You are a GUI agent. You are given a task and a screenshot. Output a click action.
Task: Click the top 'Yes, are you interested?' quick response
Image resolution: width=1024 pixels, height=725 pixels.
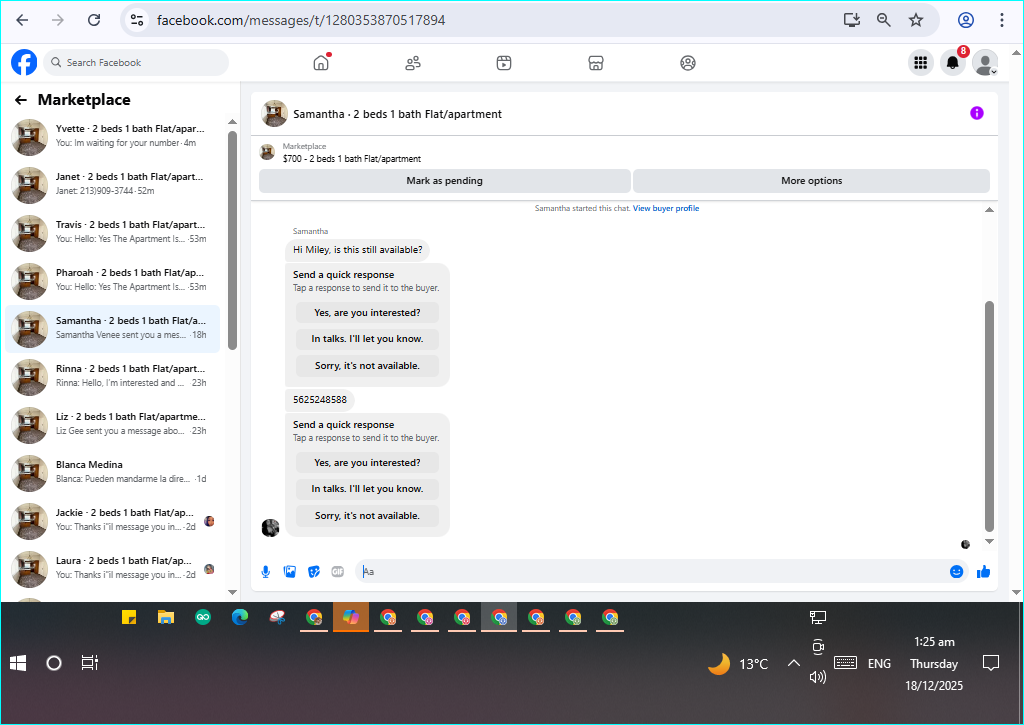(367, 313)
